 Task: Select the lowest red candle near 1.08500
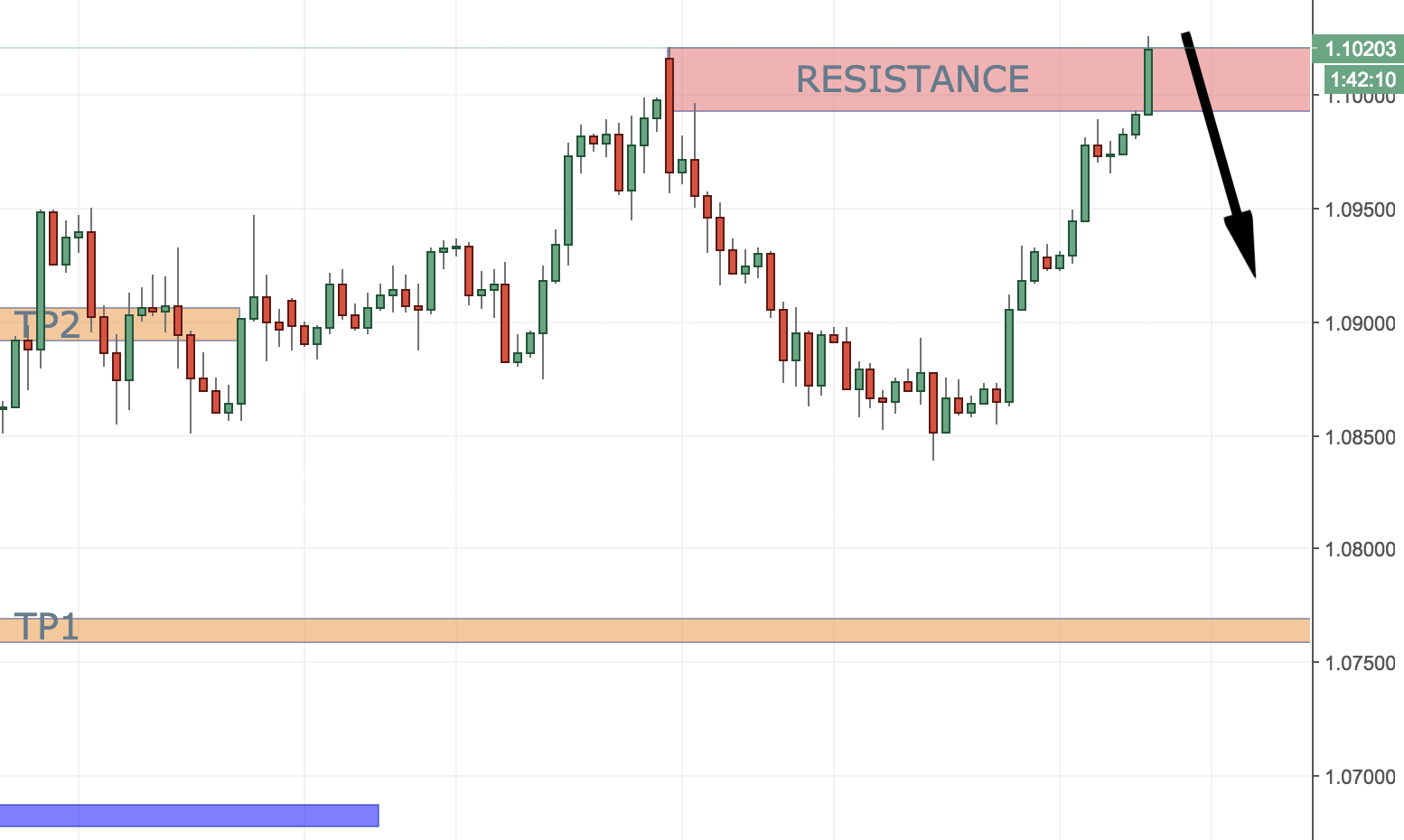933,403
